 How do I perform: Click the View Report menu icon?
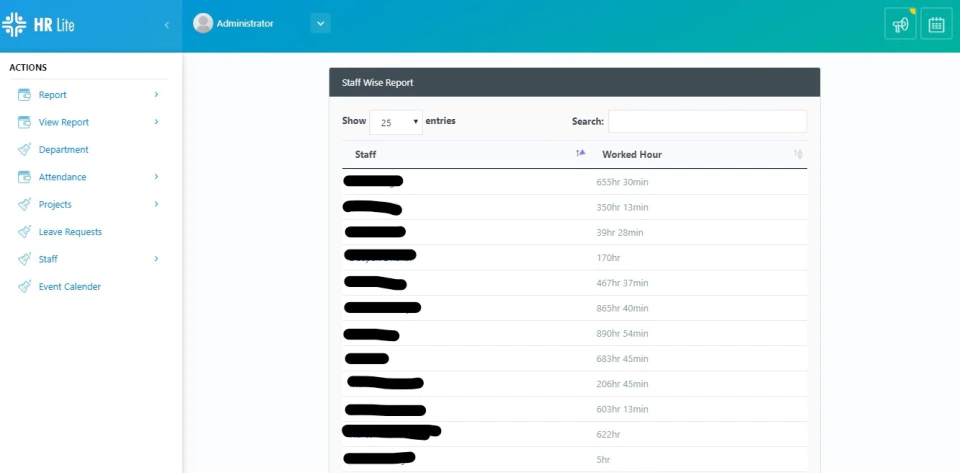24,122
